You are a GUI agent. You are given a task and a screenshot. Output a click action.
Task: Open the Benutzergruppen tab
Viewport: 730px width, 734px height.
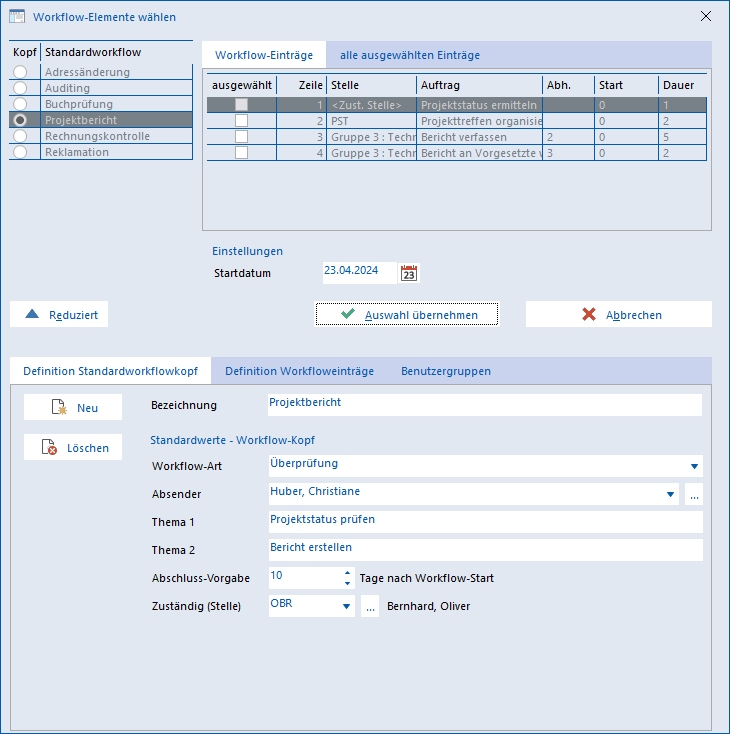pos(446,371)
